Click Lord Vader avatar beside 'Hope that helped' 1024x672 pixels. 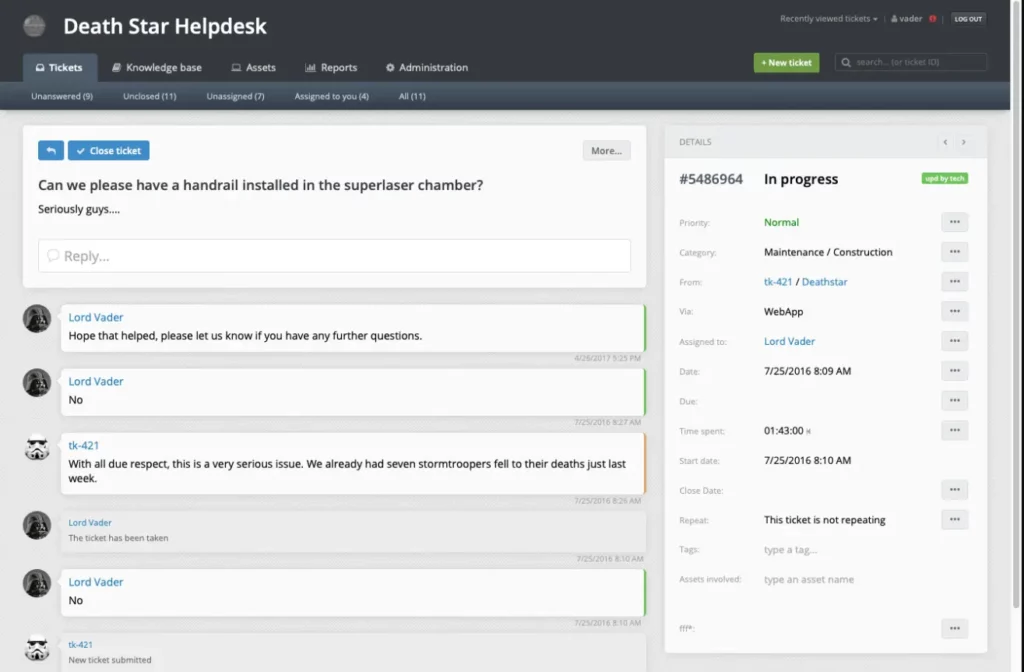pyautogui.click(x=37, y=319)
